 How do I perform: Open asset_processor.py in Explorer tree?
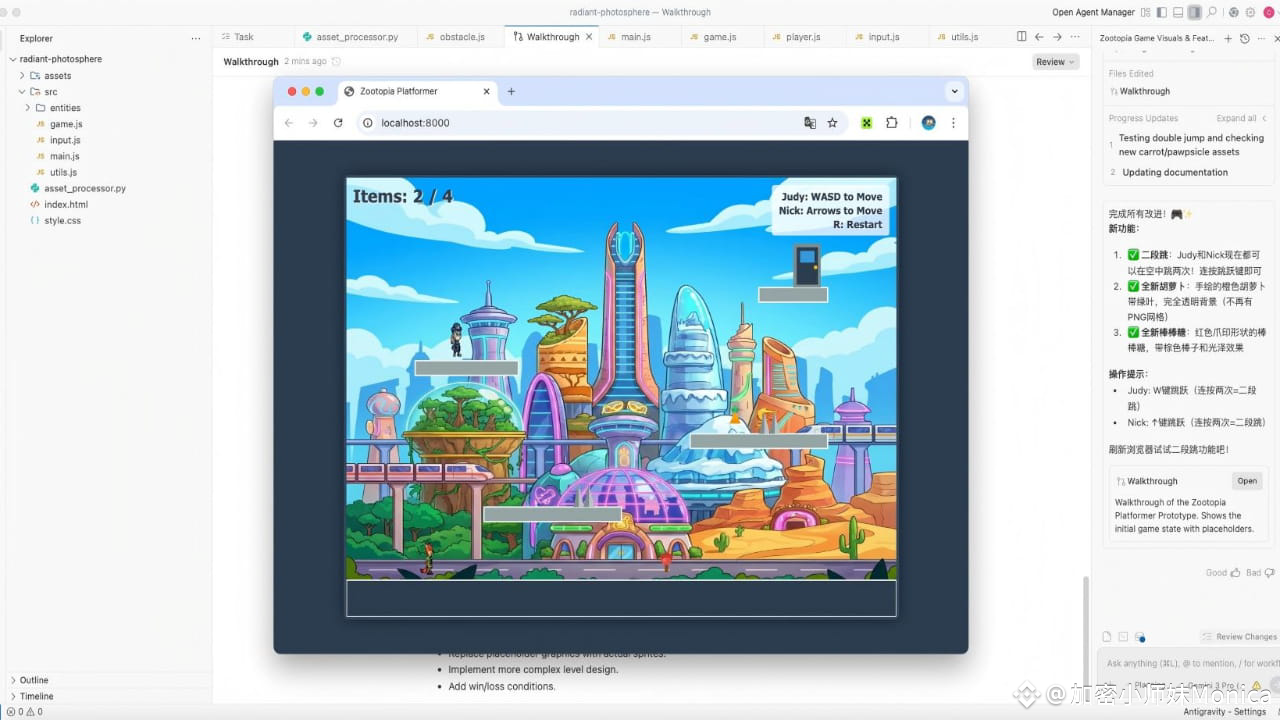(85, 188)
